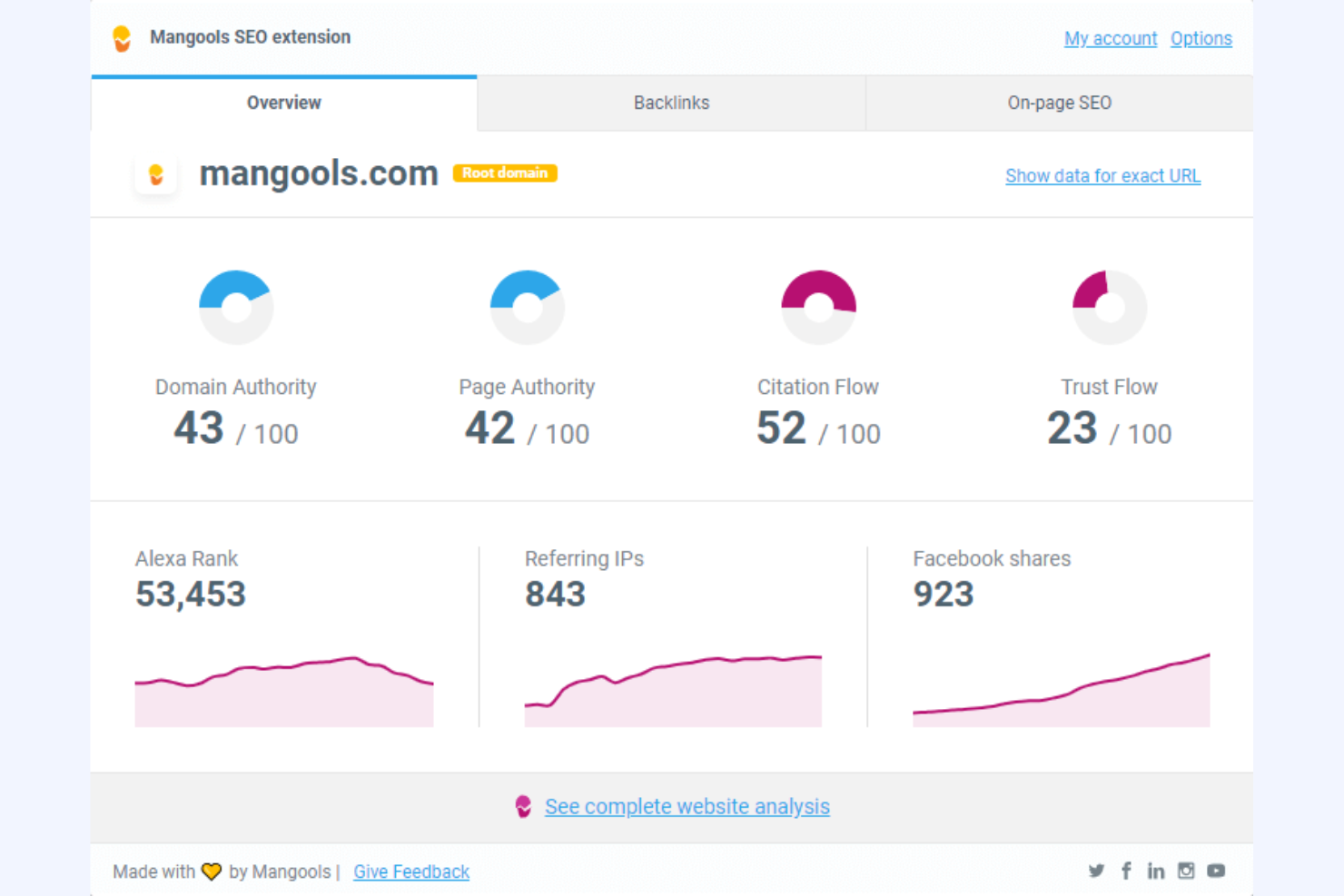Click the heart icon in the footer
This screenshot has width=1344, height=896.
pos(211,871)
